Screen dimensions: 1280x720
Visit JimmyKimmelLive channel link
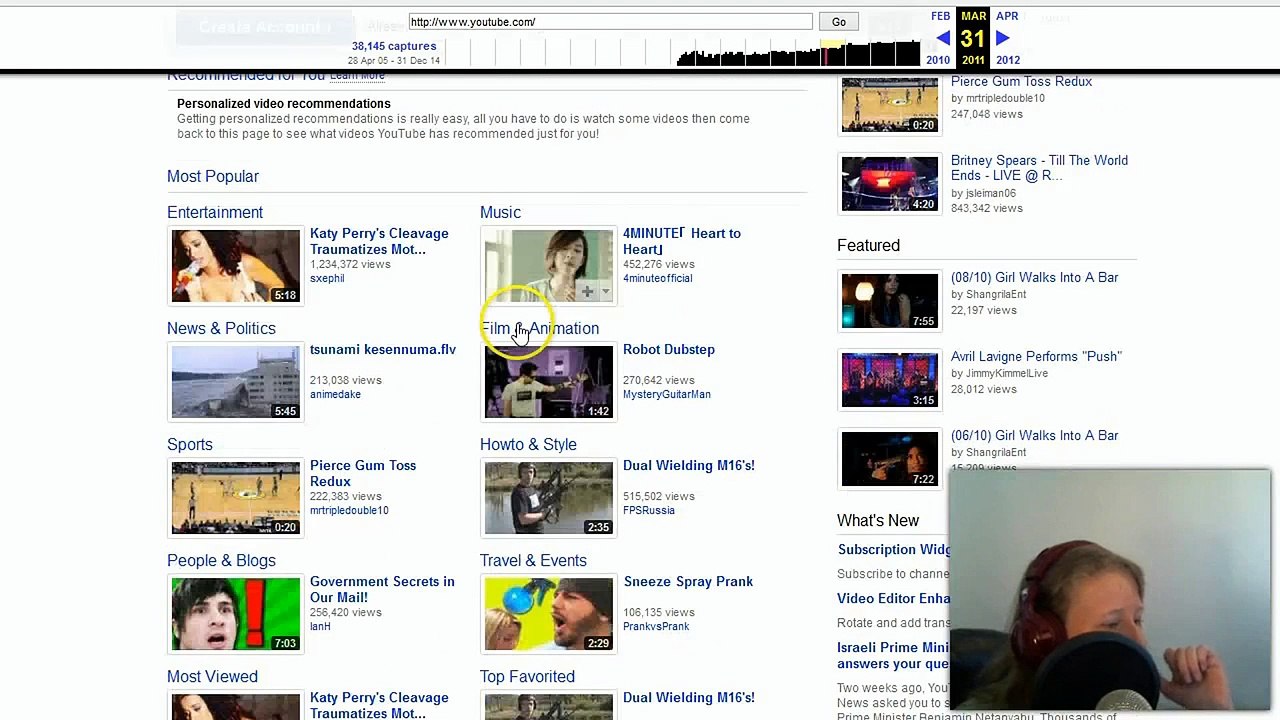click(x=1007, y=373)
